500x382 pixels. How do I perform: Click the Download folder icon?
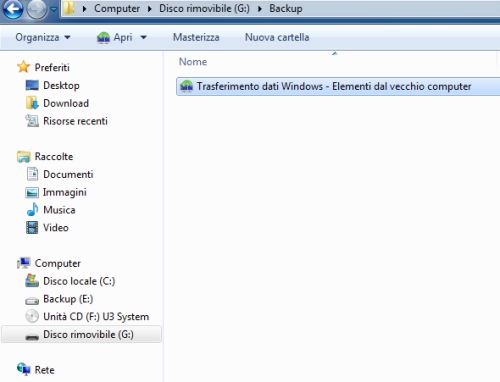32,103
